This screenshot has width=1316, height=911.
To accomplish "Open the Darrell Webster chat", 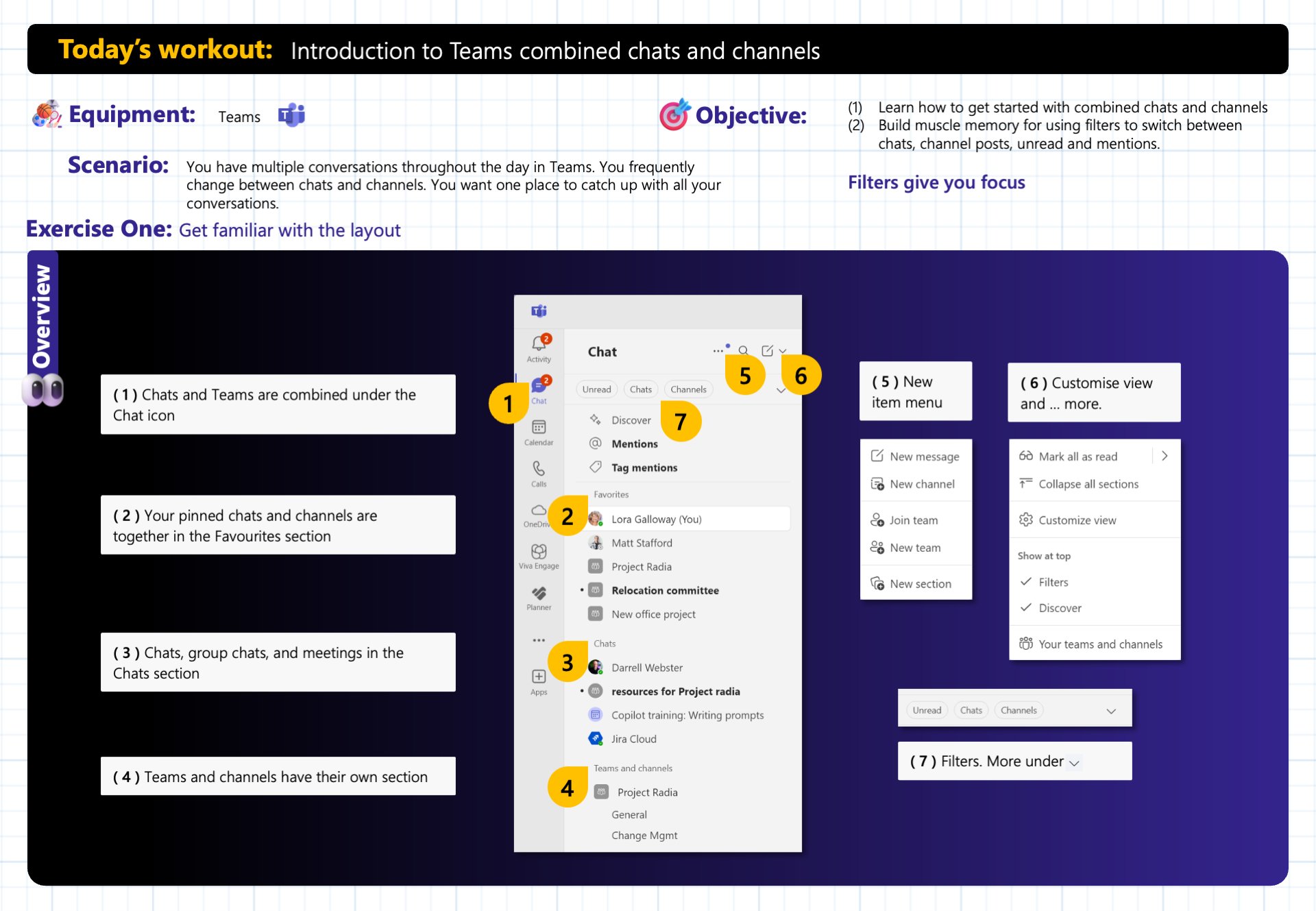I will click(x=646, y=667).
